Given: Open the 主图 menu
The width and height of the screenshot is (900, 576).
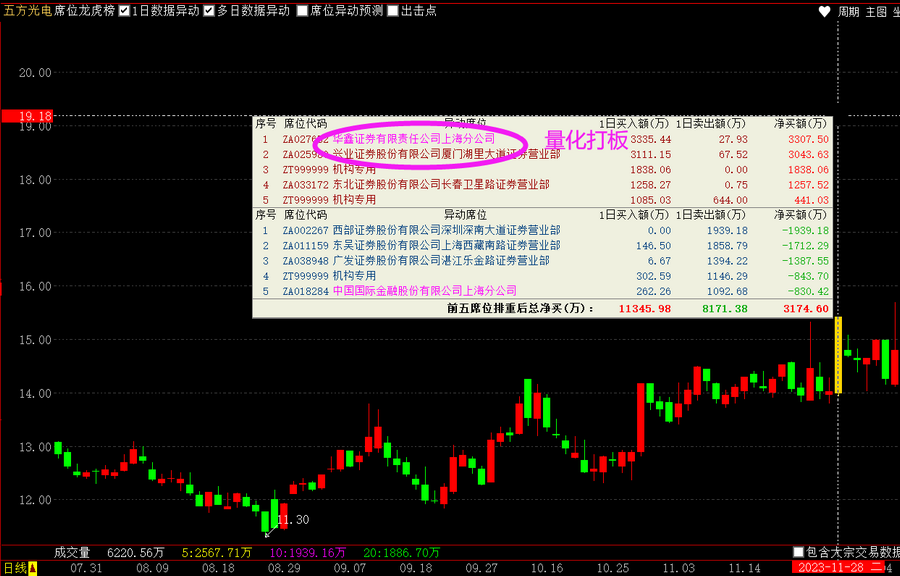Looking at the screenshot, I should 876,11.
